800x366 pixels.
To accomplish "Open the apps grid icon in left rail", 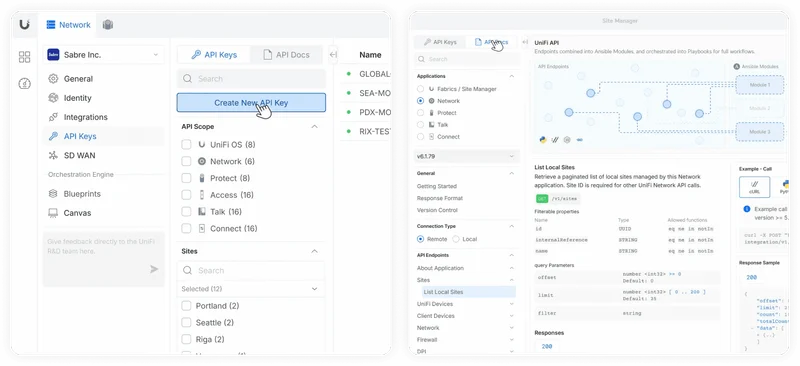I will 24,57.
